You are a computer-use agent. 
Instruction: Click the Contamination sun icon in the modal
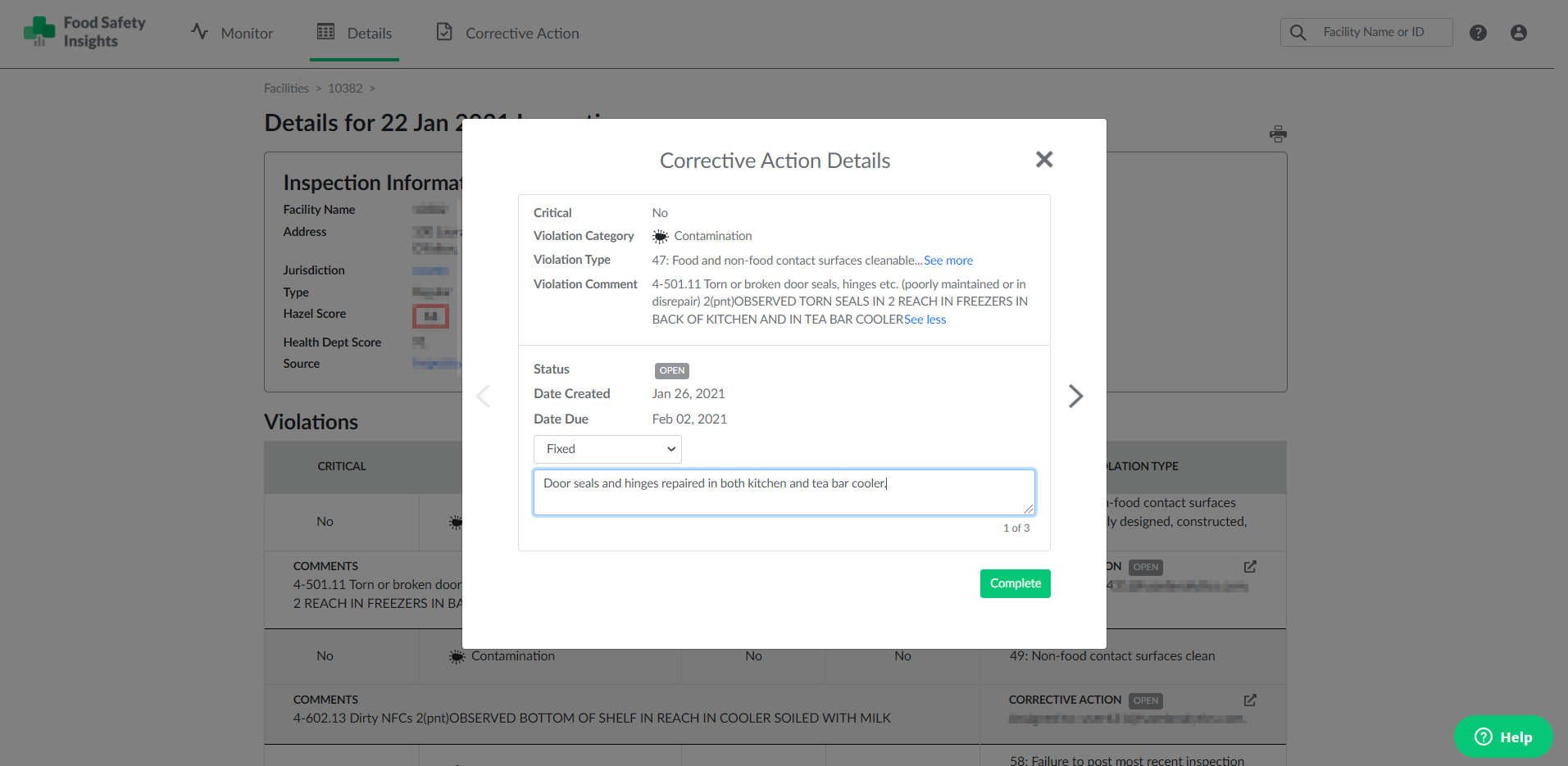660,236
